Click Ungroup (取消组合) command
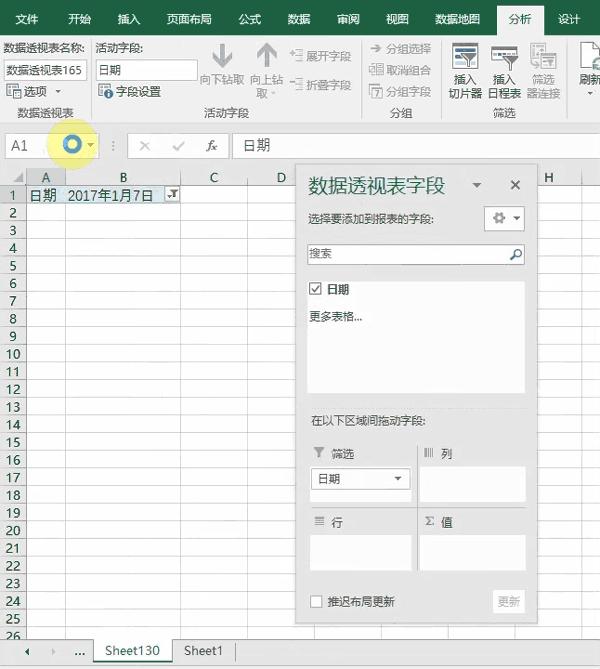This screenshot has width=600, height=669. pyautogui.click(x=399, y=70)
